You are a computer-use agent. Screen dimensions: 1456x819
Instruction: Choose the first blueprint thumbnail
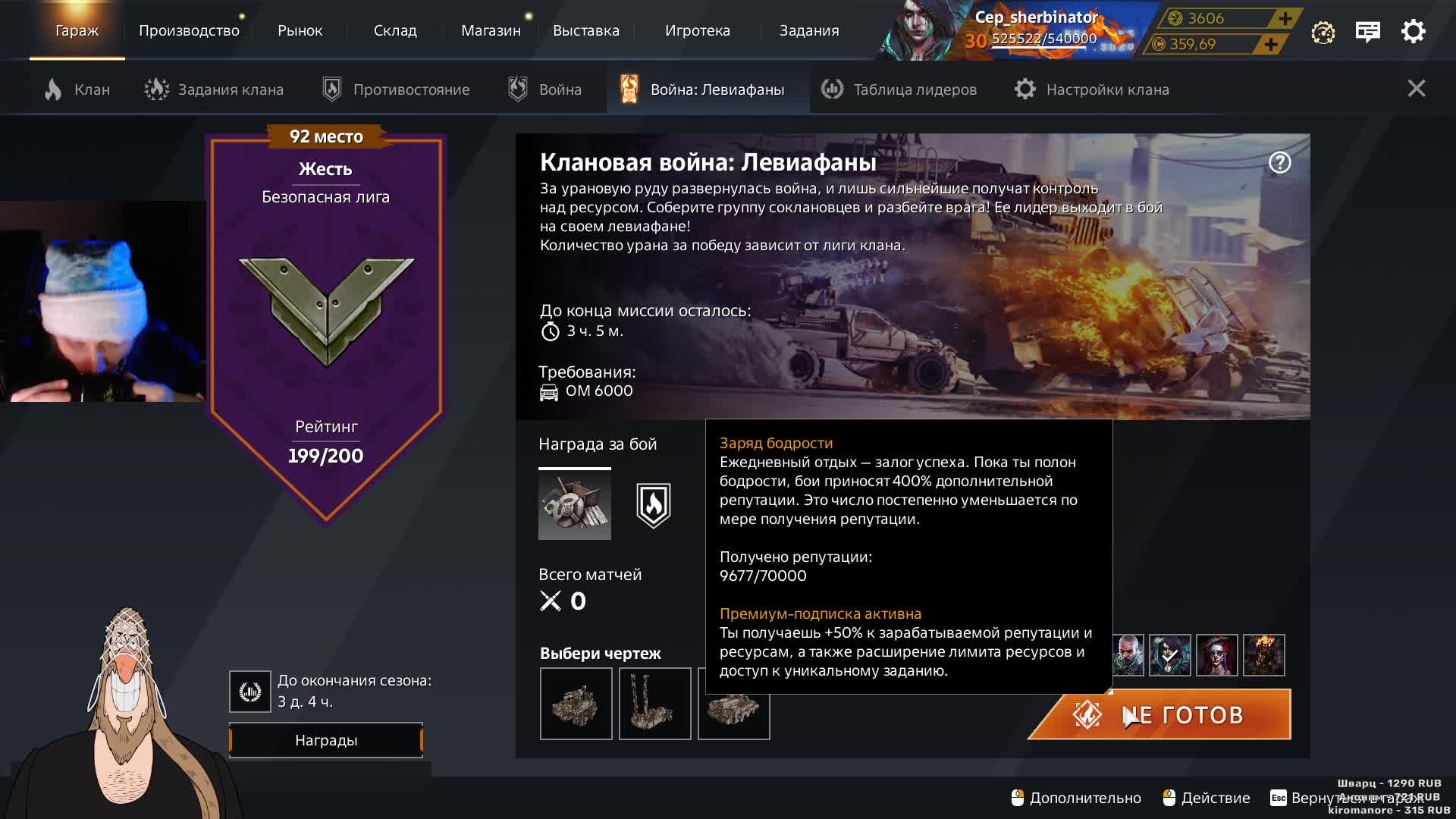pyautogui.click(x=576, y=704)
